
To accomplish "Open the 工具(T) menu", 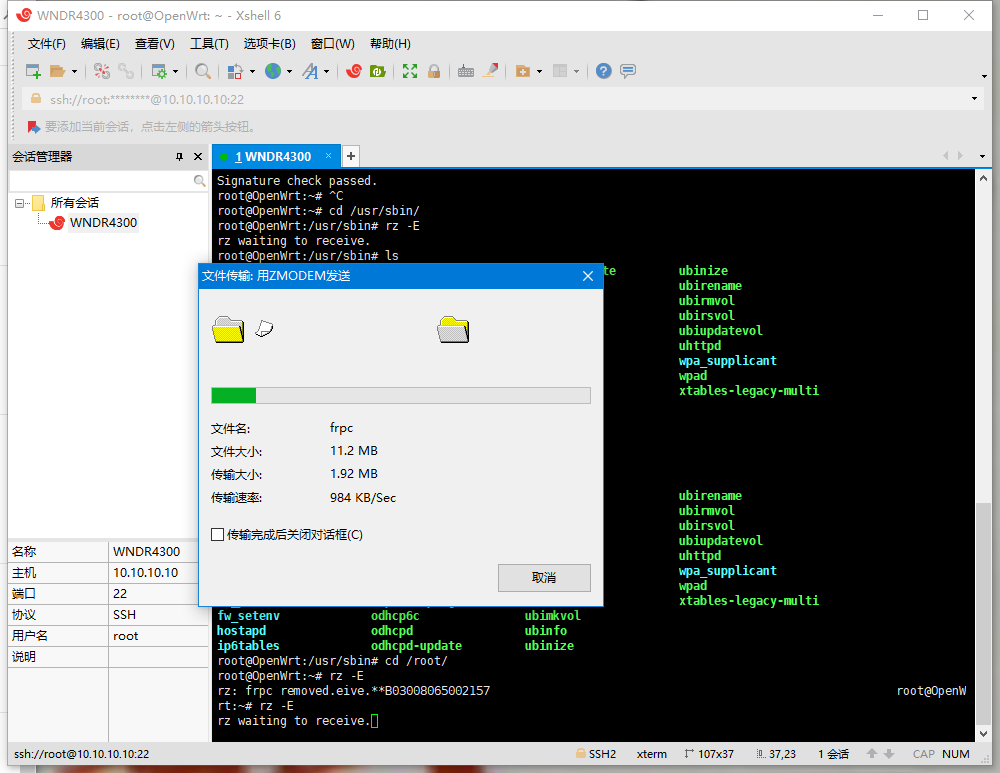I will pos(209,44).
